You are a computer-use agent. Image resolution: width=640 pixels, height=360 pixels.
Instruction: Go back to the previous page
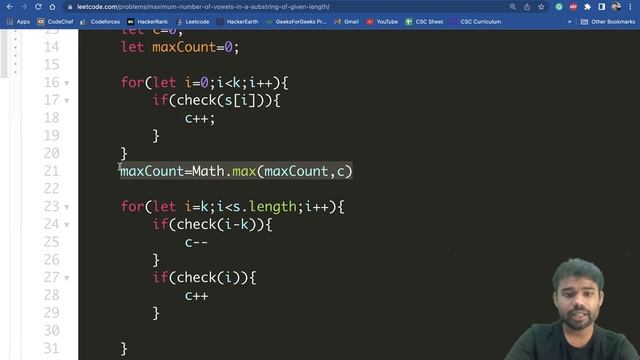[x=9, y=7]
